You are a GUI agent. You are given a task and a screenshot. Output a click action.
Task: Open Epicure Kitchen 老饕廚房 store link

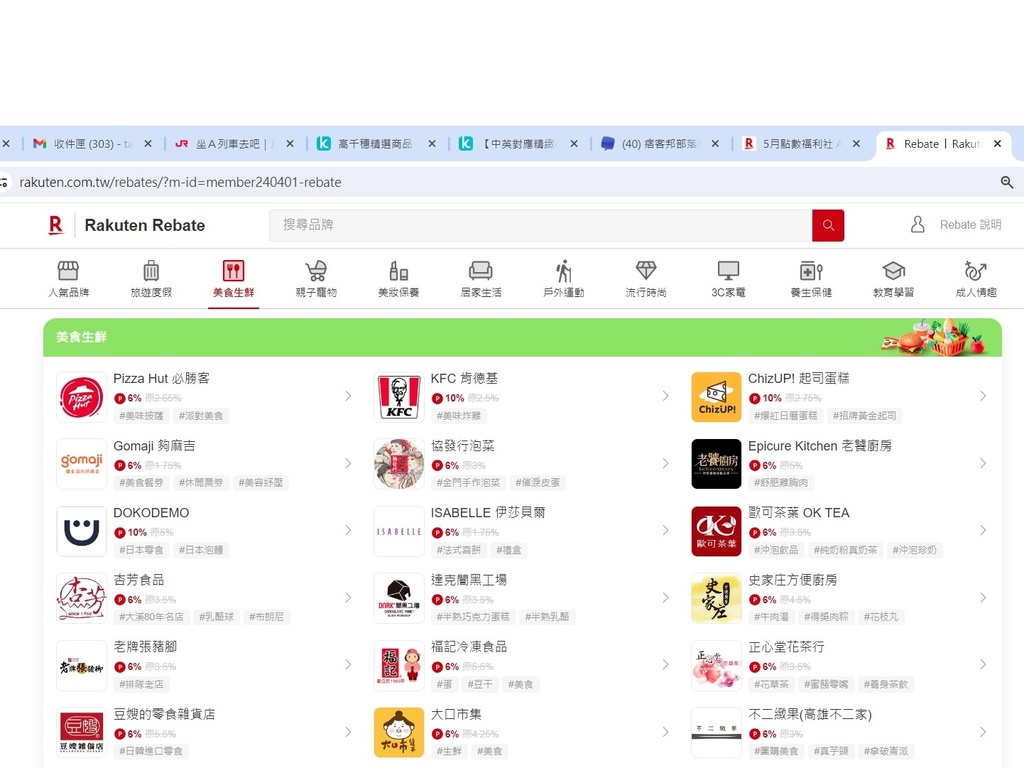(x=820, y=446)
